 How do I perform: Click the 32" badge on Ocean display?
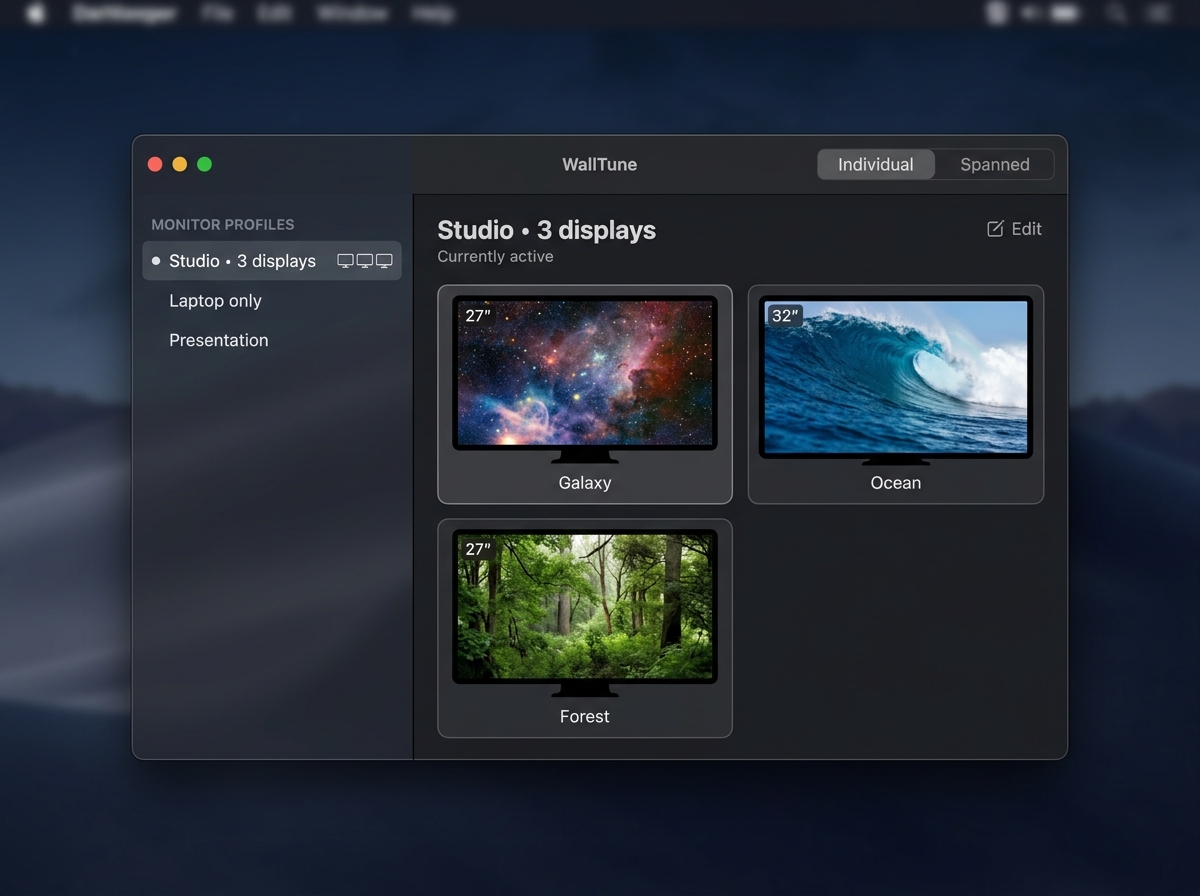[x=785, y=316]
